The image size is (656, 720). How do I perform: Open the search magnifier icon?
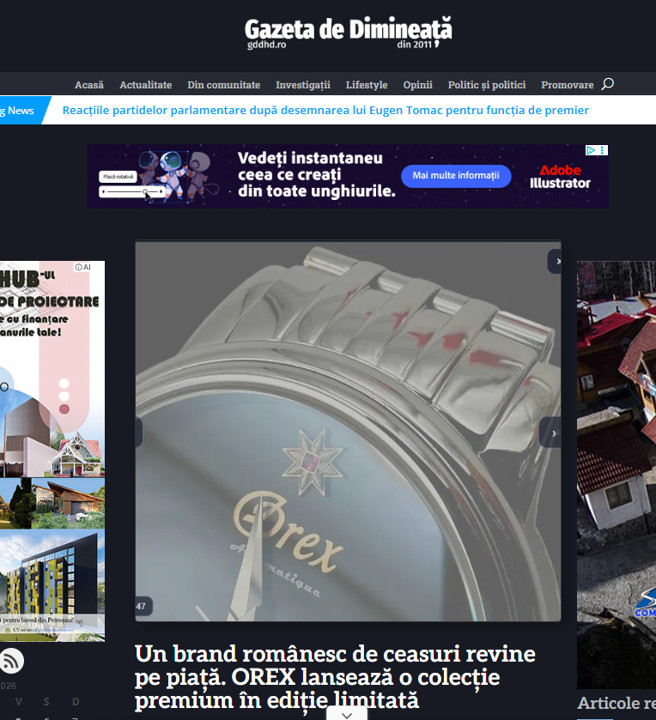(x=607, y=84)
